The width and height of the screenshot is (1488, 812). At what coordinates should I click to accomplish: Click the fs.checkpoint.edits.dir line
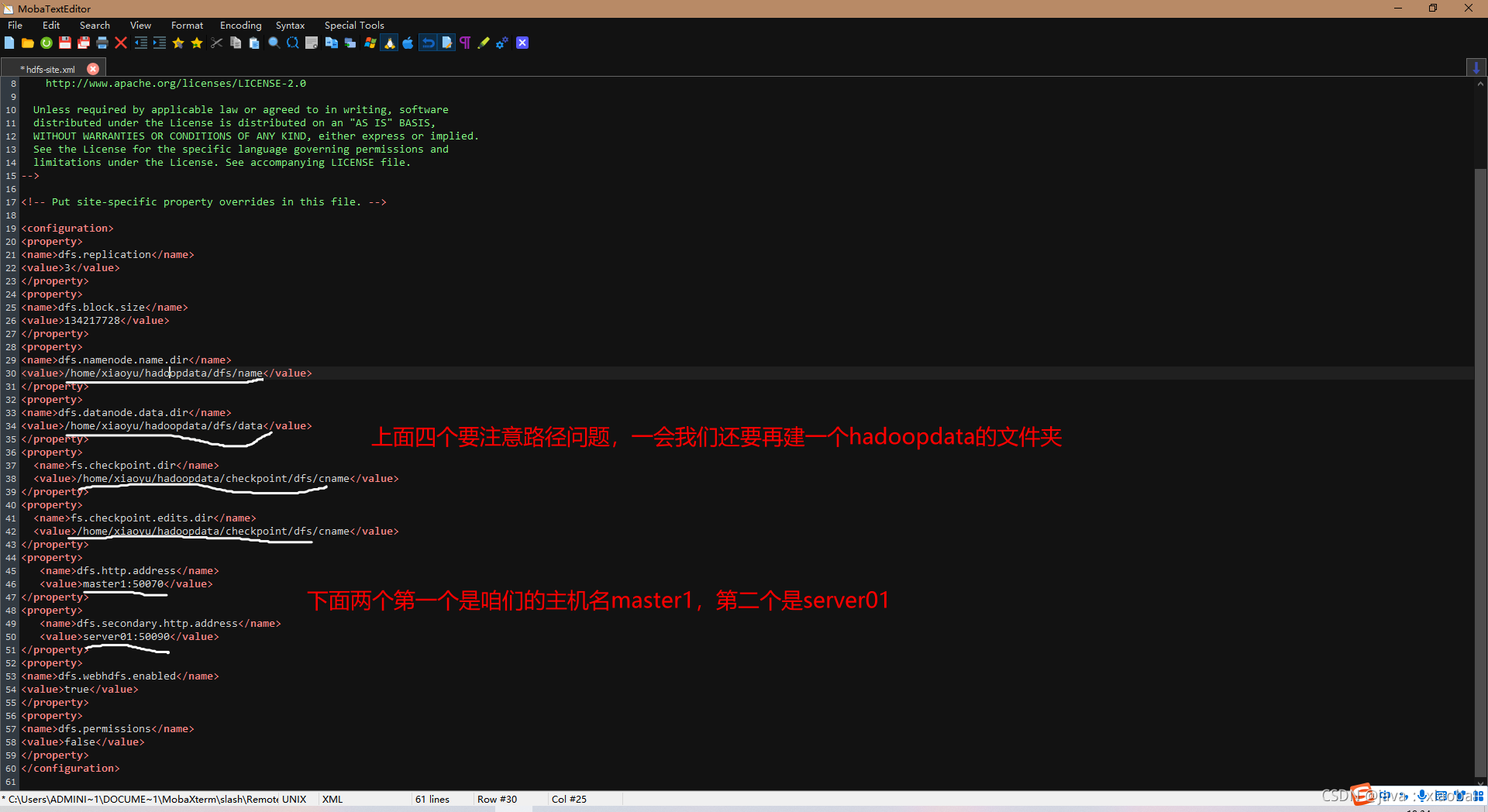pyautogui.click(x=145, y=518)
